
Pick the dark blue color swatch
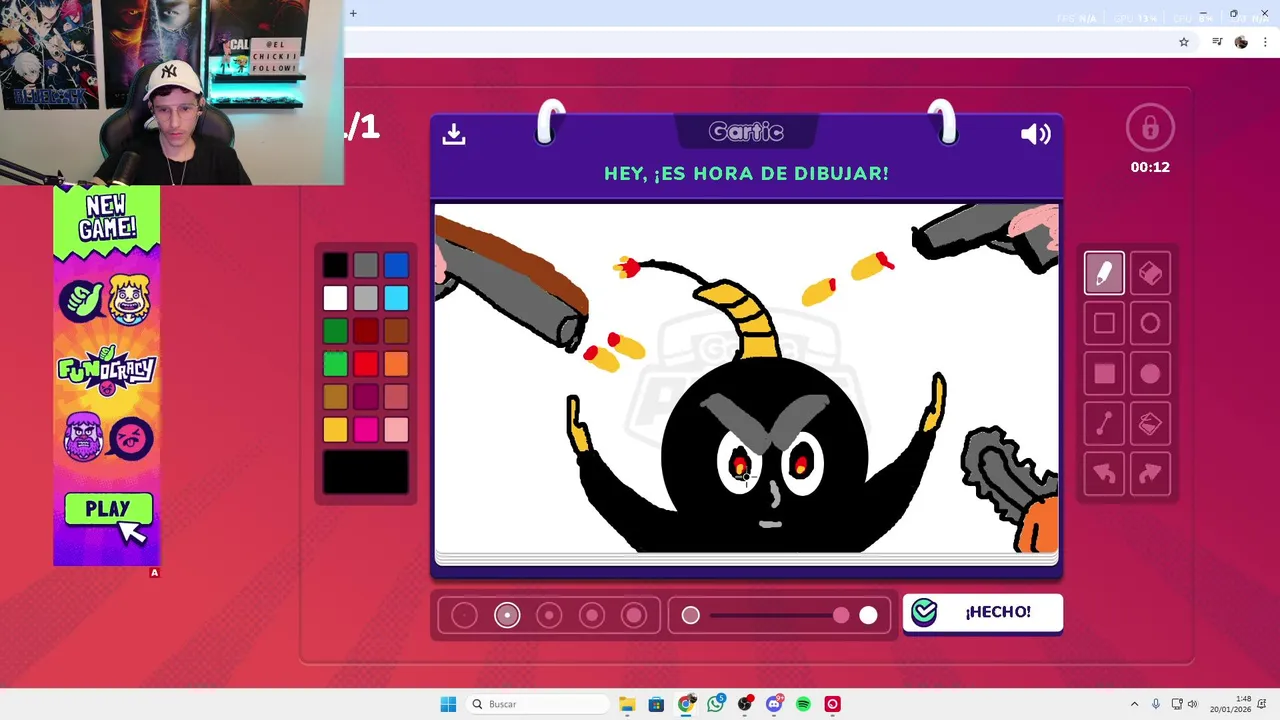[x=396, y=265]
